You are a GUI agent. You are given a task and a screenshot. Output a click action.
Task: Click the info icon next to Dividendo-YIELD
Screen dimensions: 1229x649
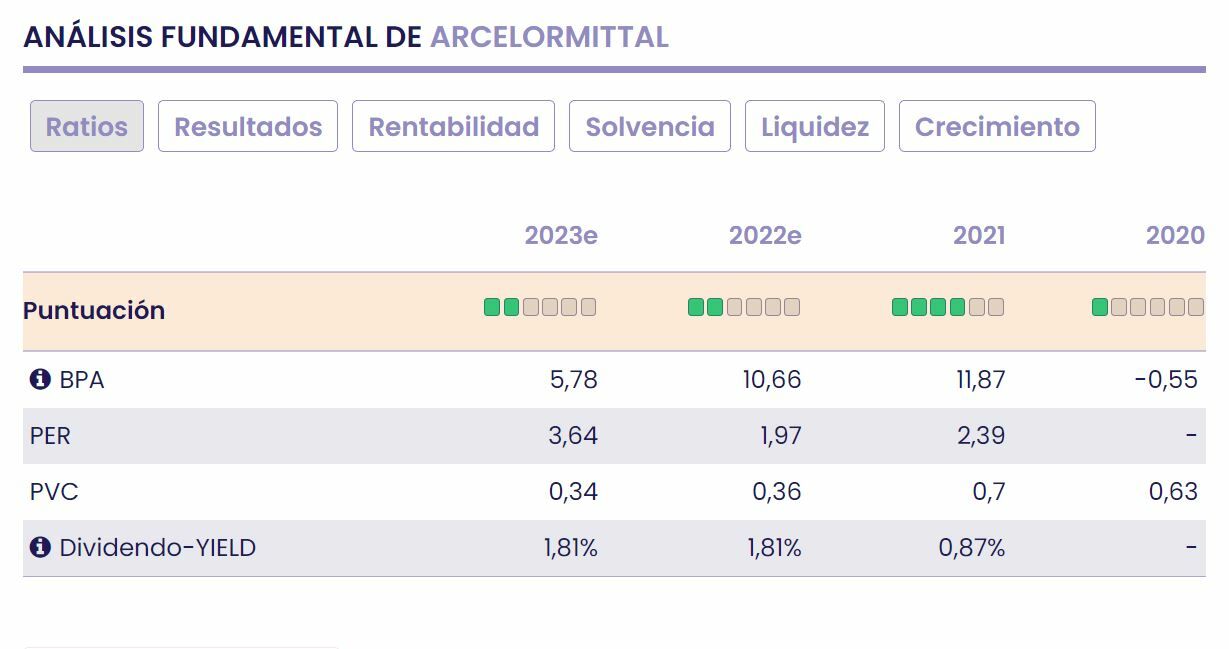(40, 548)
